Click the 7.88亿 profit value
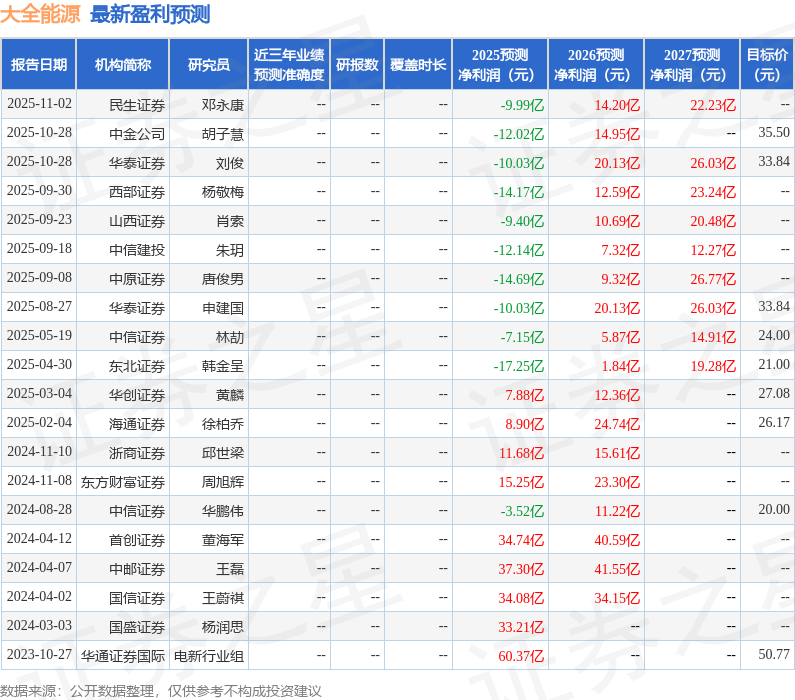Screen dimensions: 795x700 (x=524, y=395)
